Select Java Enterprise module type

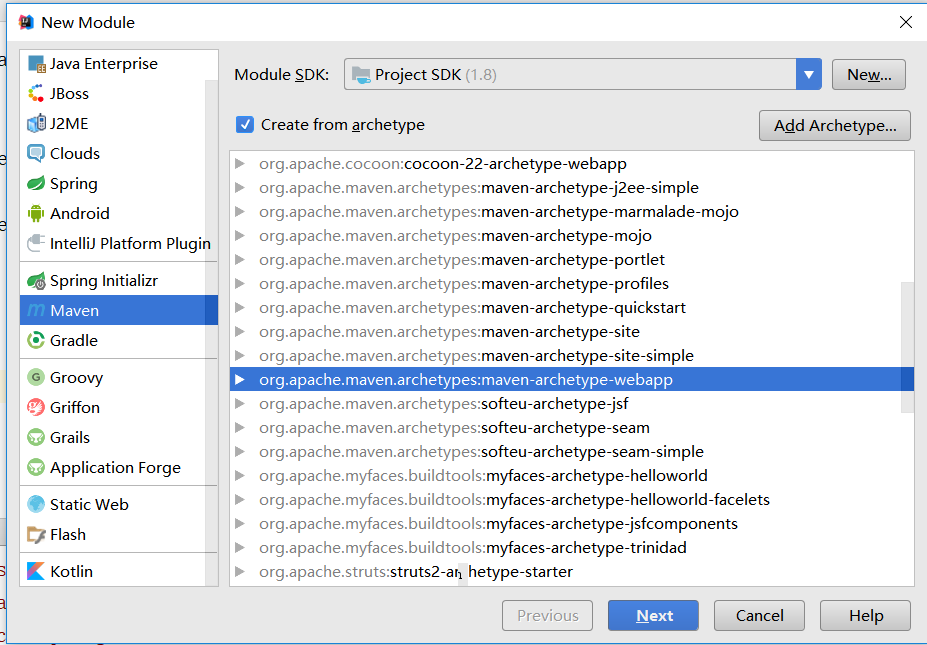(x=119, y=64)
